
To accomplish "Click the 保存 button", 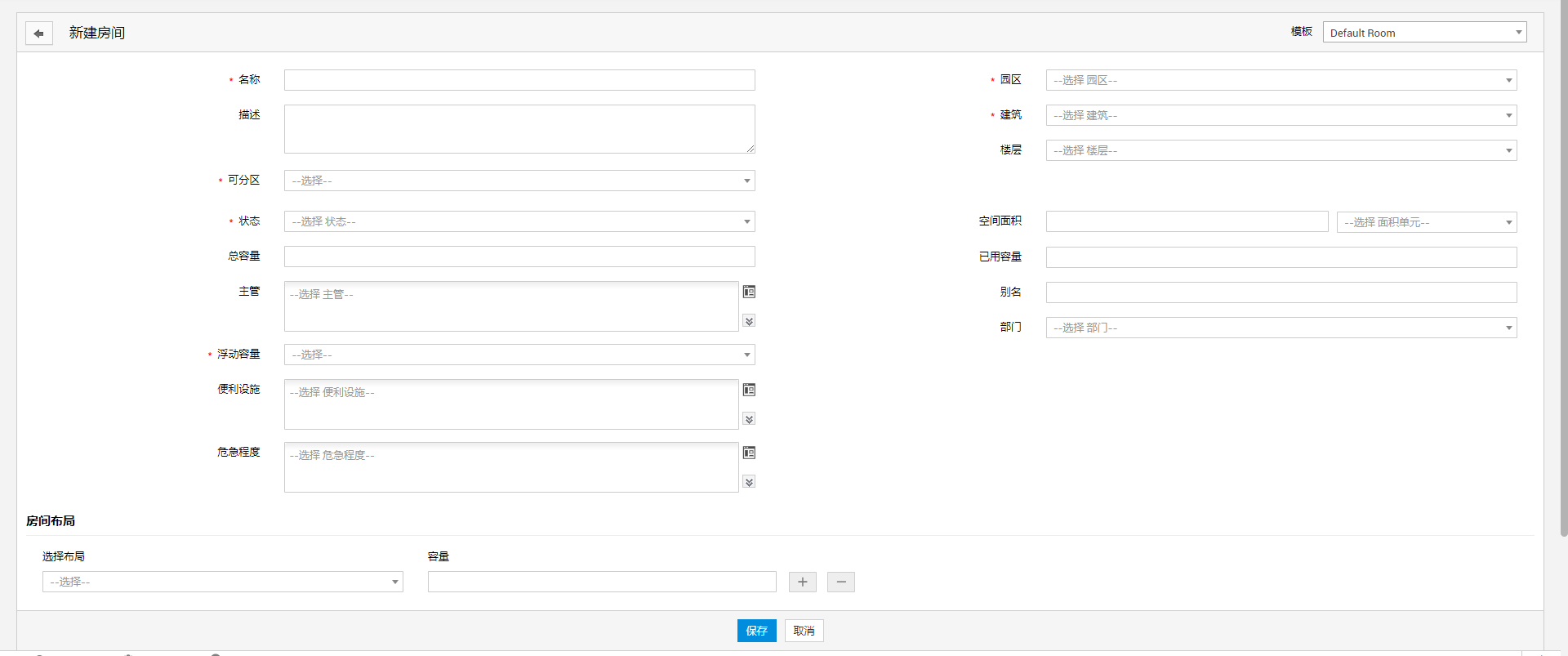I will click(x=756, y=631).
